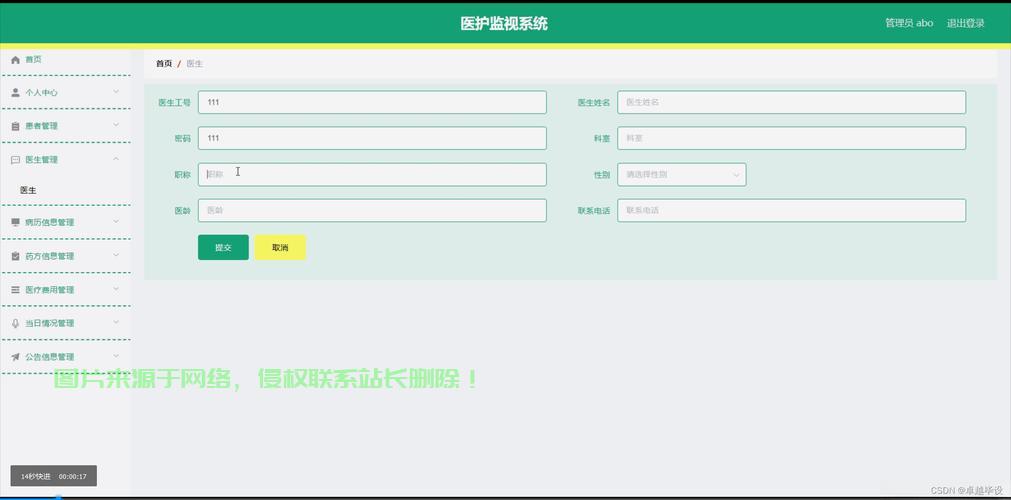The image size is (1011, 500).
Task: Click the 医护监视系统 header title
Action: 504,24
